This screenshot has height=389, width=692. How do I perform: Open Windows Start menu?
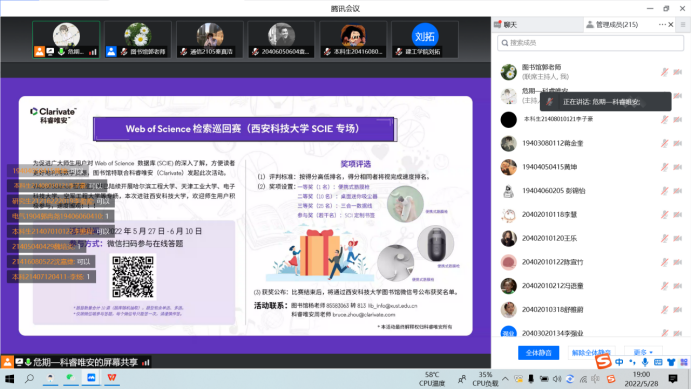click(x=9, y=378)
